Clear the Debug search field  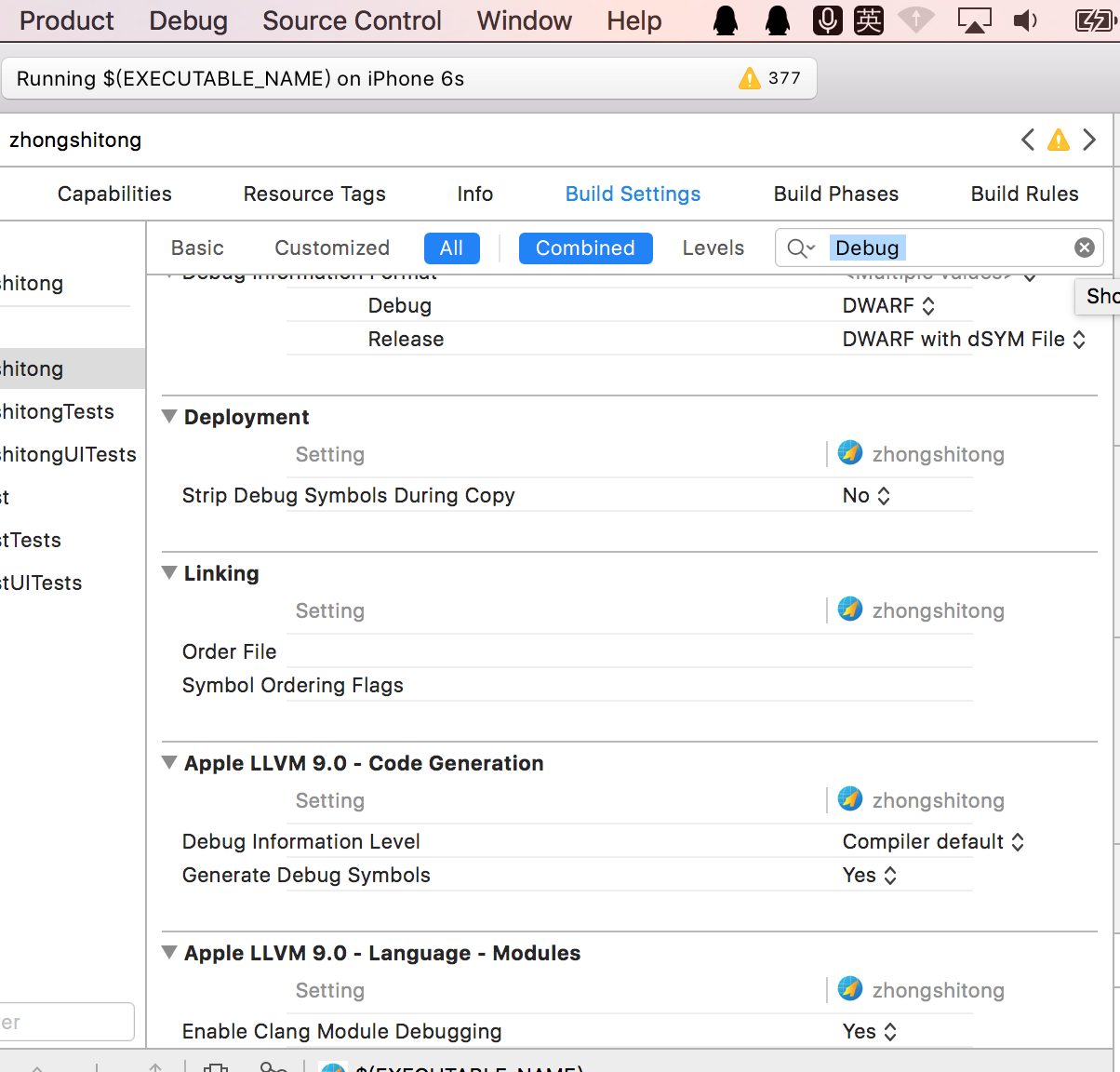click(1084, 248)
